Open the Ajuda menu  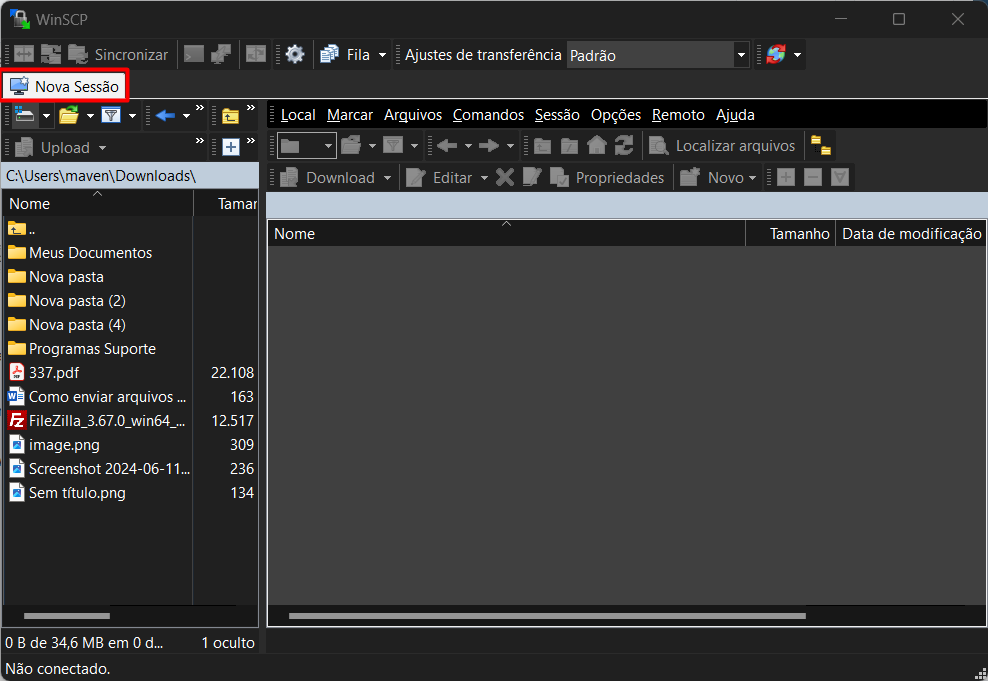(735, 115)
